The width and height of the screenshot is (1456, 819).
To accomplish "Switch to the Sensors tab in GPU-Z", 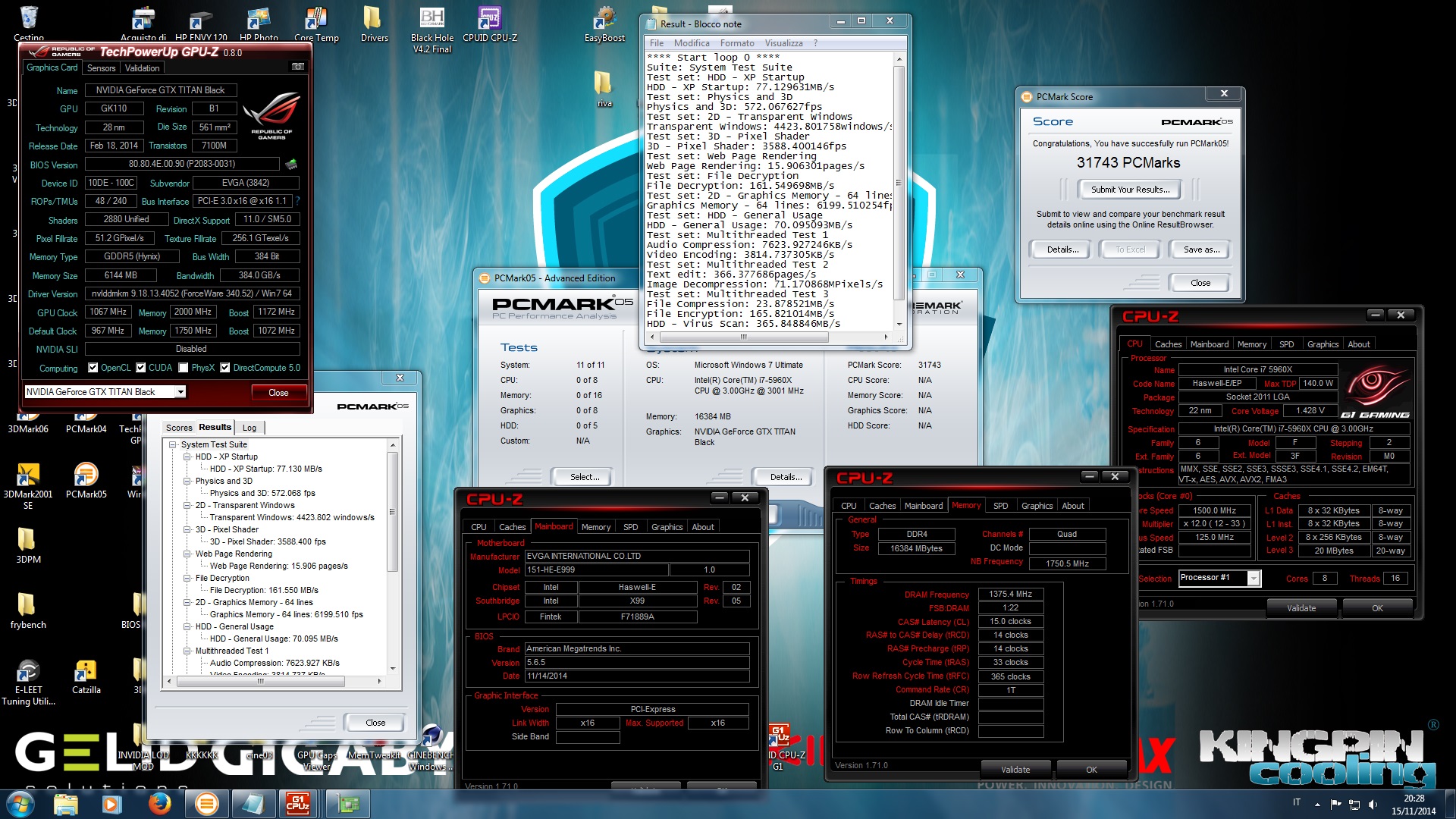I will (101, 67).
